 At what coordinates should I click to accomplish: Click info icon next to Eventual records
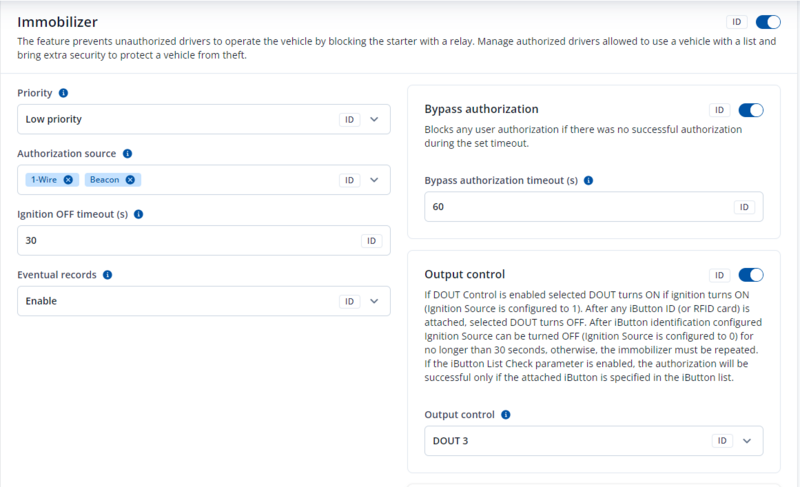107,274
